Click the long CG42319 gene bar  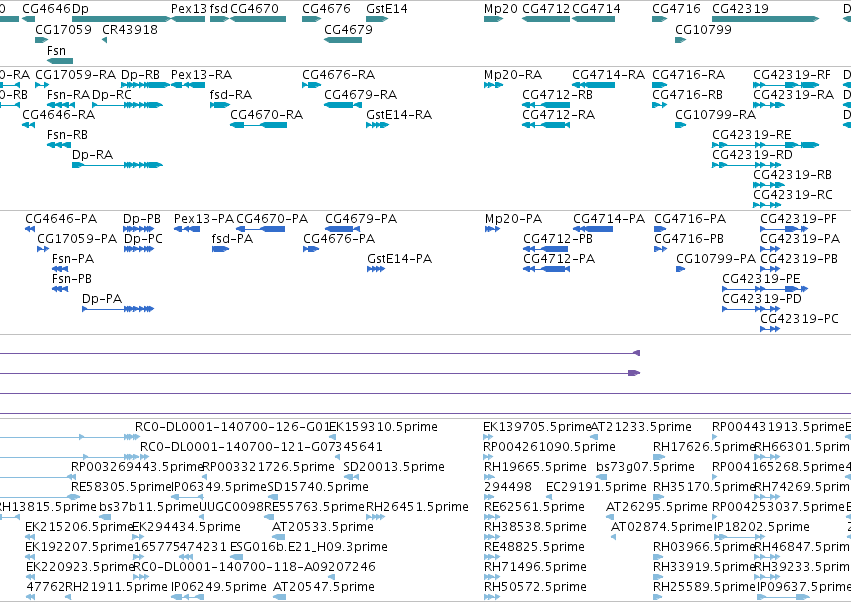(765, 19)
